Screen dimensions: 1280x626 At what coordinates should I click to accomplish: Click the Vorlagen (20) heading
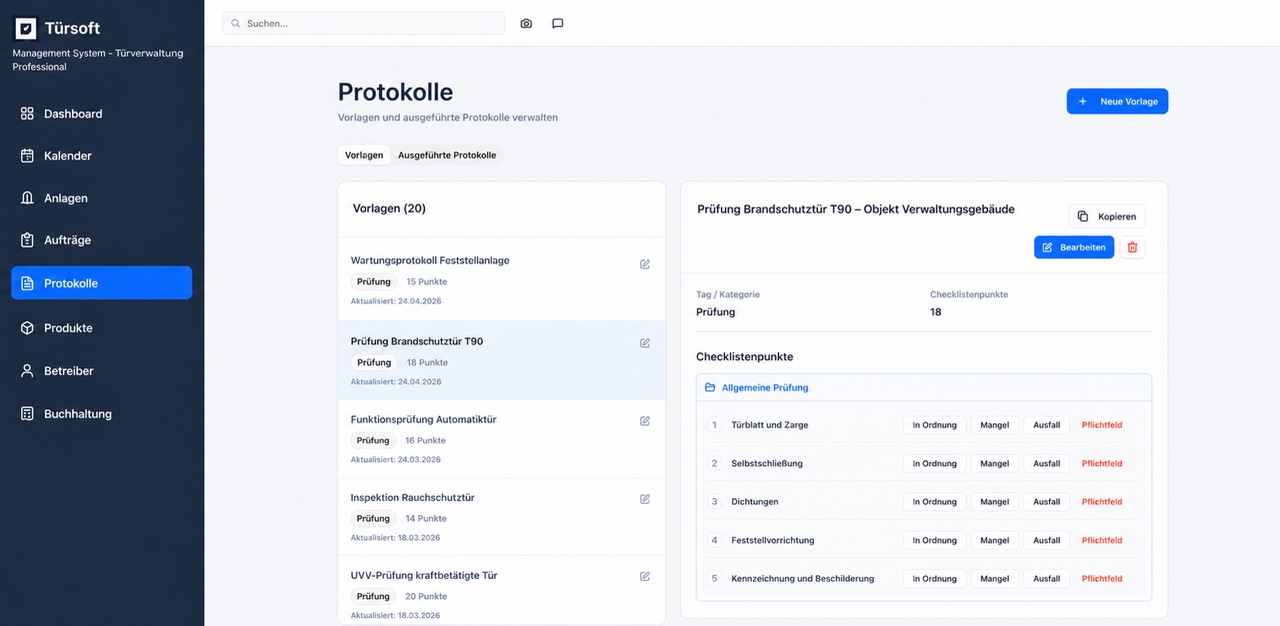(389, 209)
